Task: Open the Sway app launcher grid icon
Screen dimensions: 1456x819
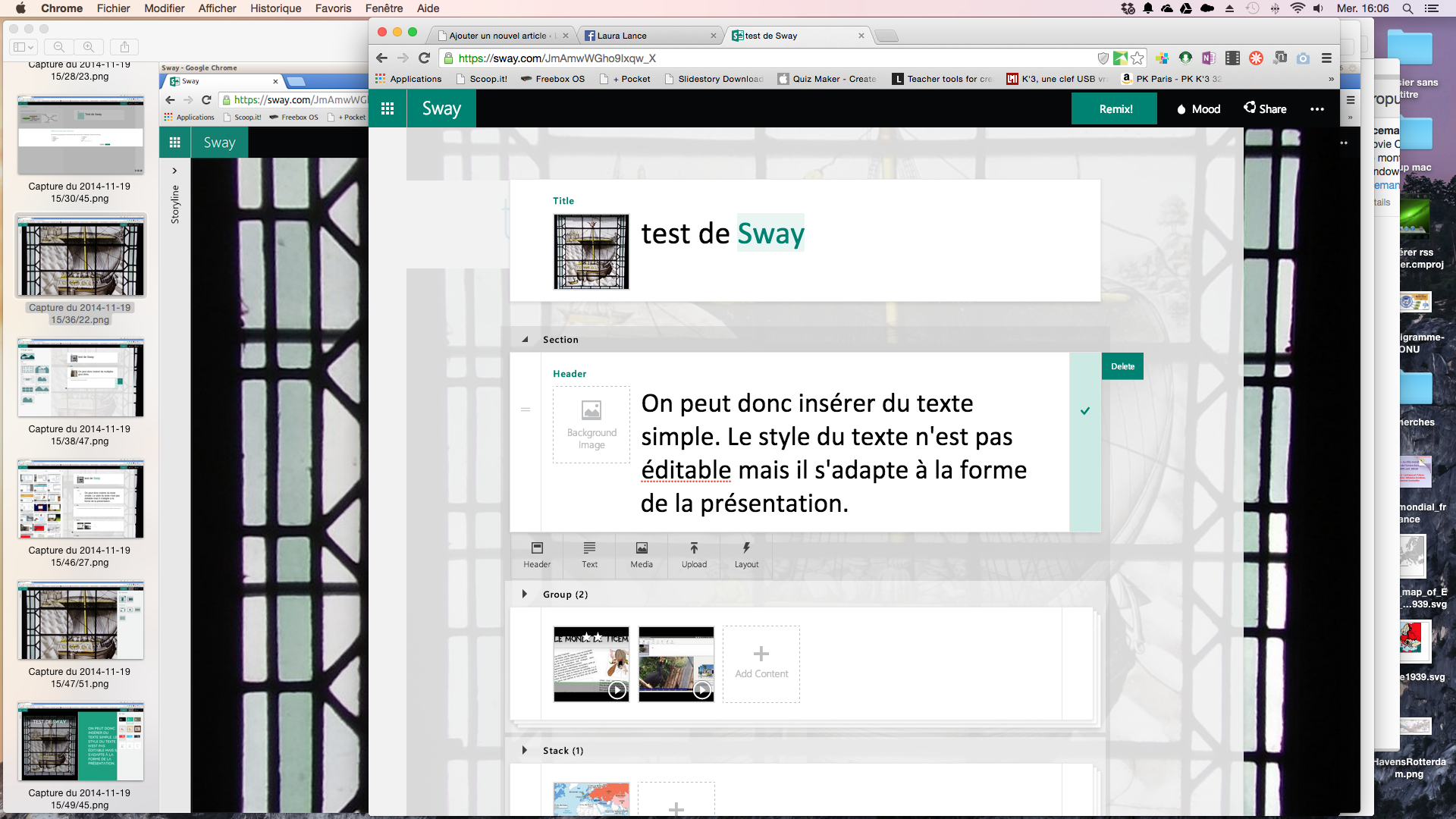Action: [388, 108]
